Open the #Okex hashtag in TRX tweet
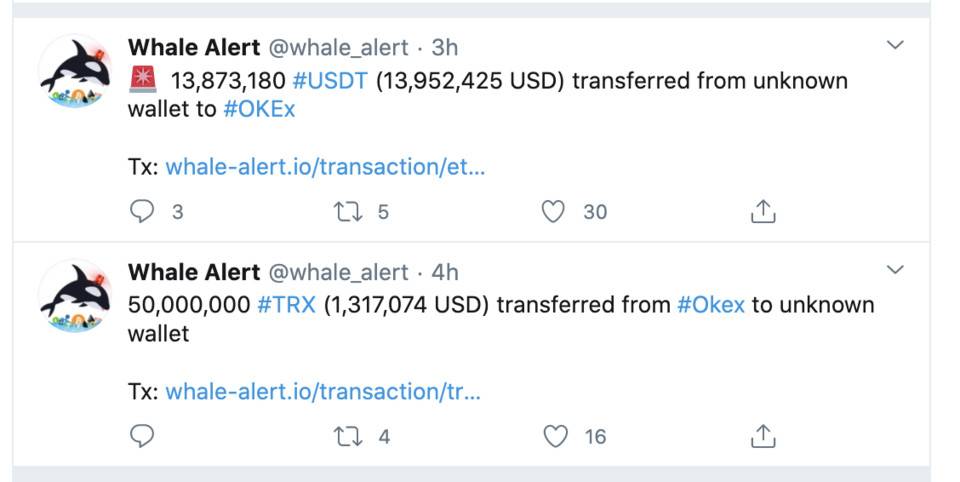The height and width of the screenshot is (482, 960). click(x=711, y=305)
